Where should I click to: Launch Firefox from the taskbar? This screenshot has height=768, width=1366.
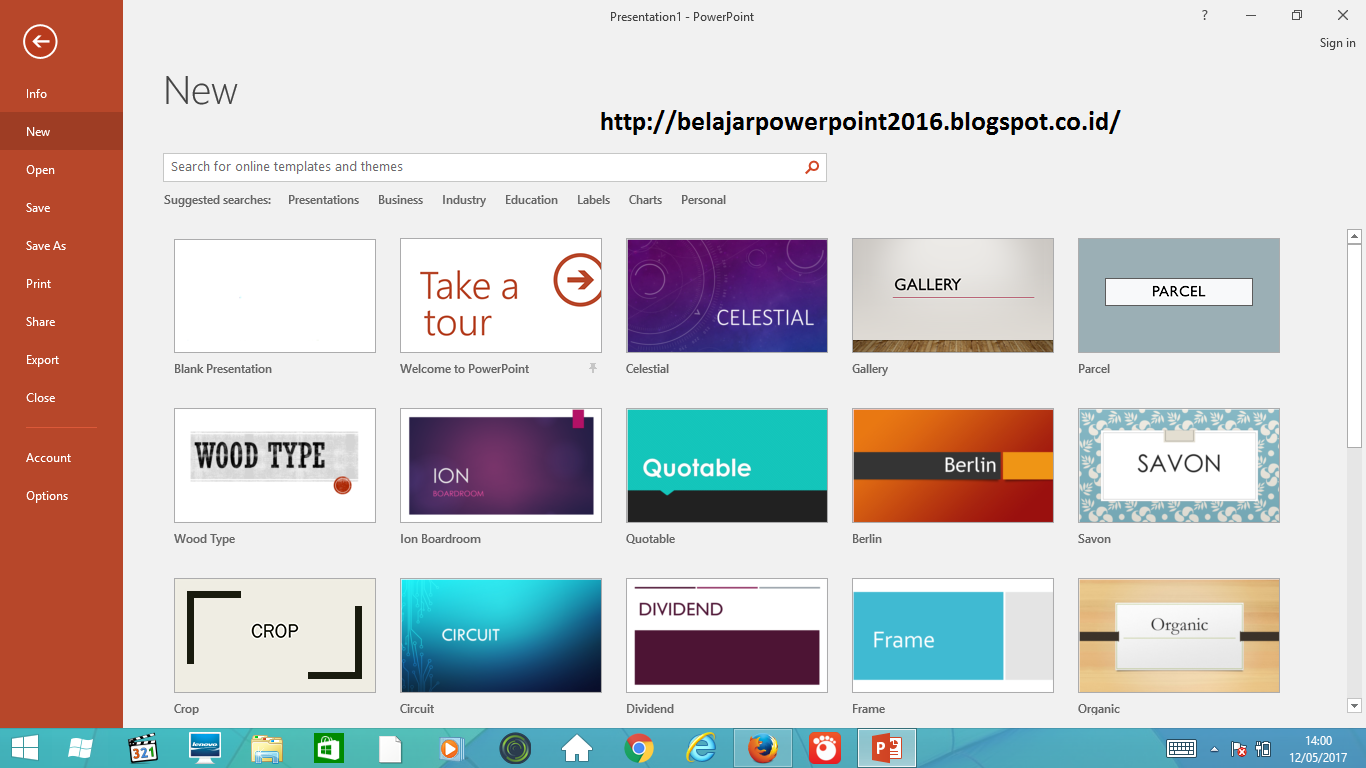[x=763, y=747]
